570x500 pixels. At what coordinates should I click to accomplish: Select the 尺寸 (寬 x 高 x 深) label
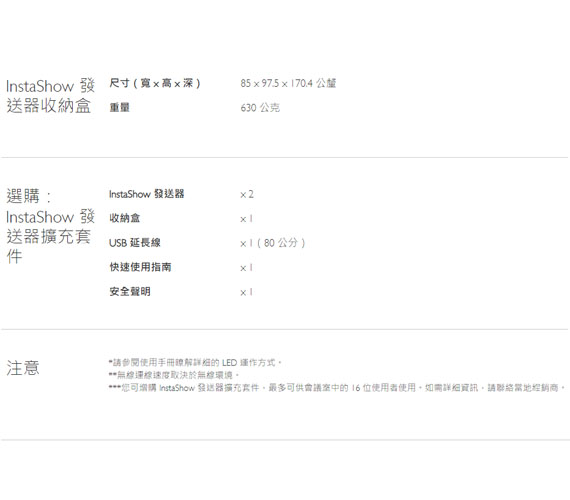pos(155,83)
